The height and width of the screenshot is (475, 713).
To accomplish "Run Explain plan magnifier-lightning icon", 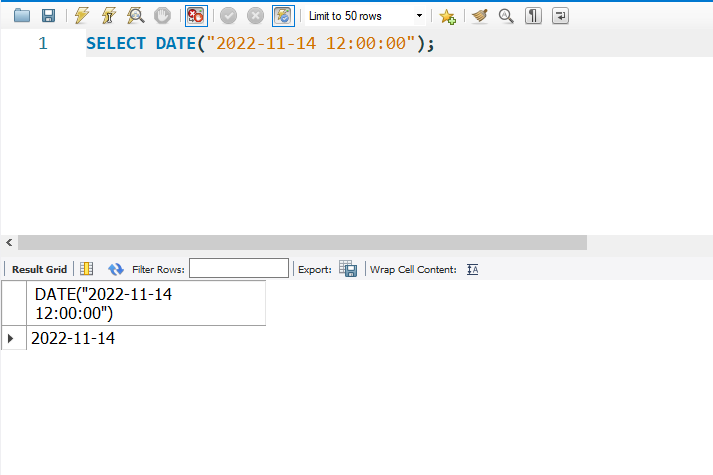I will point(135,16).
